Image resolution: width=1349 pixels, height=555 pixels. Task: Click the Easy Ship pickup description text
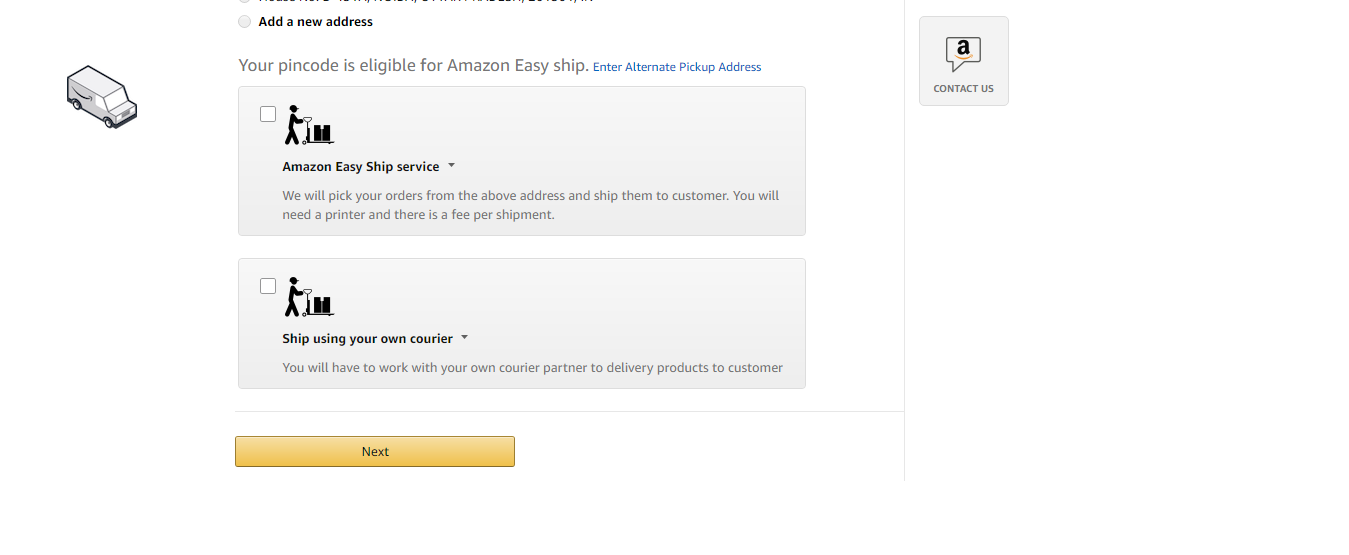[x=531, y=205]
